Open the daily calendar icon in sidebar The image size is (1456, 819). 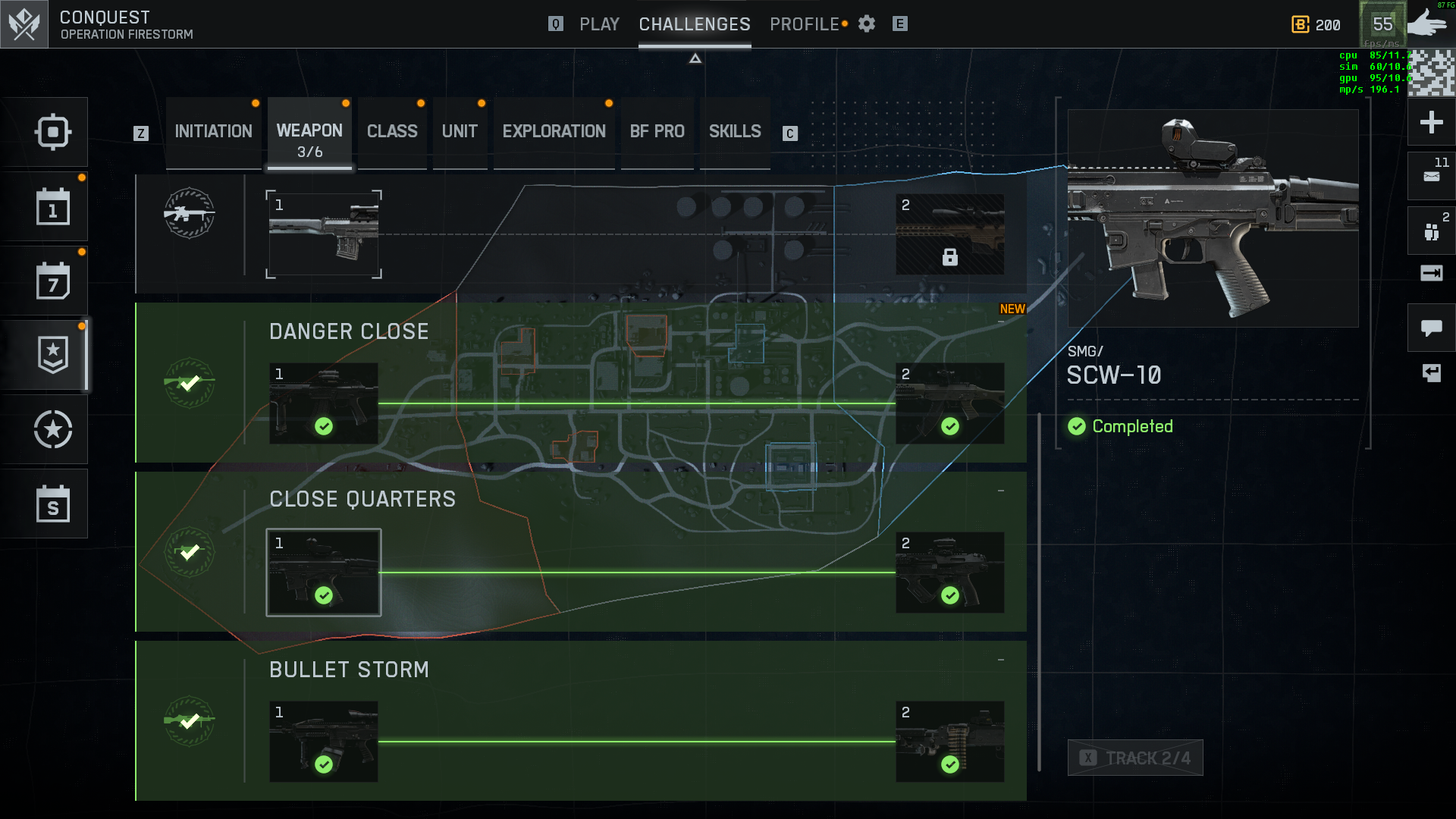coord(52,207)
